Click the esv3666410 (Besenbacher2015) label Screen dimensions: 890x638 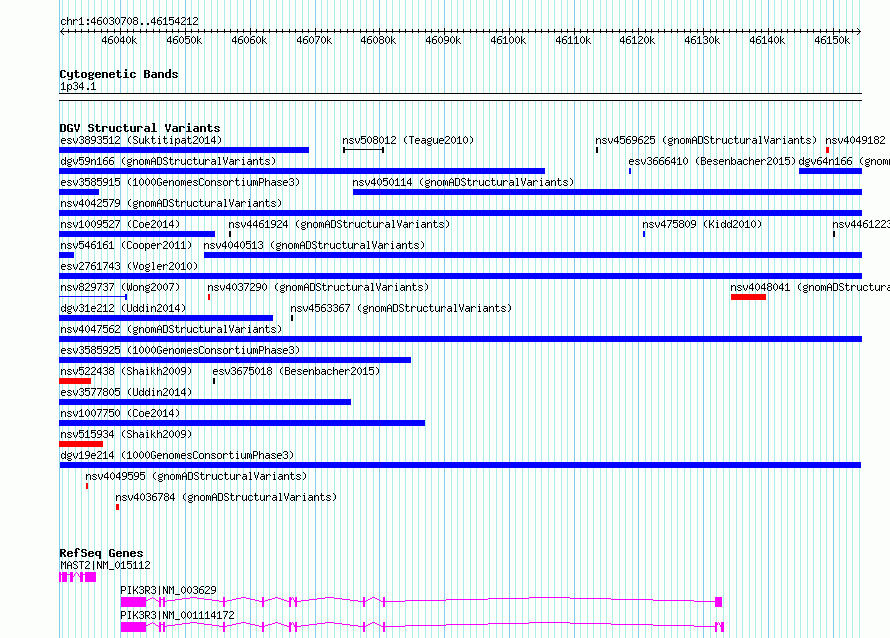pyautogui.click(x=712, y=161)
